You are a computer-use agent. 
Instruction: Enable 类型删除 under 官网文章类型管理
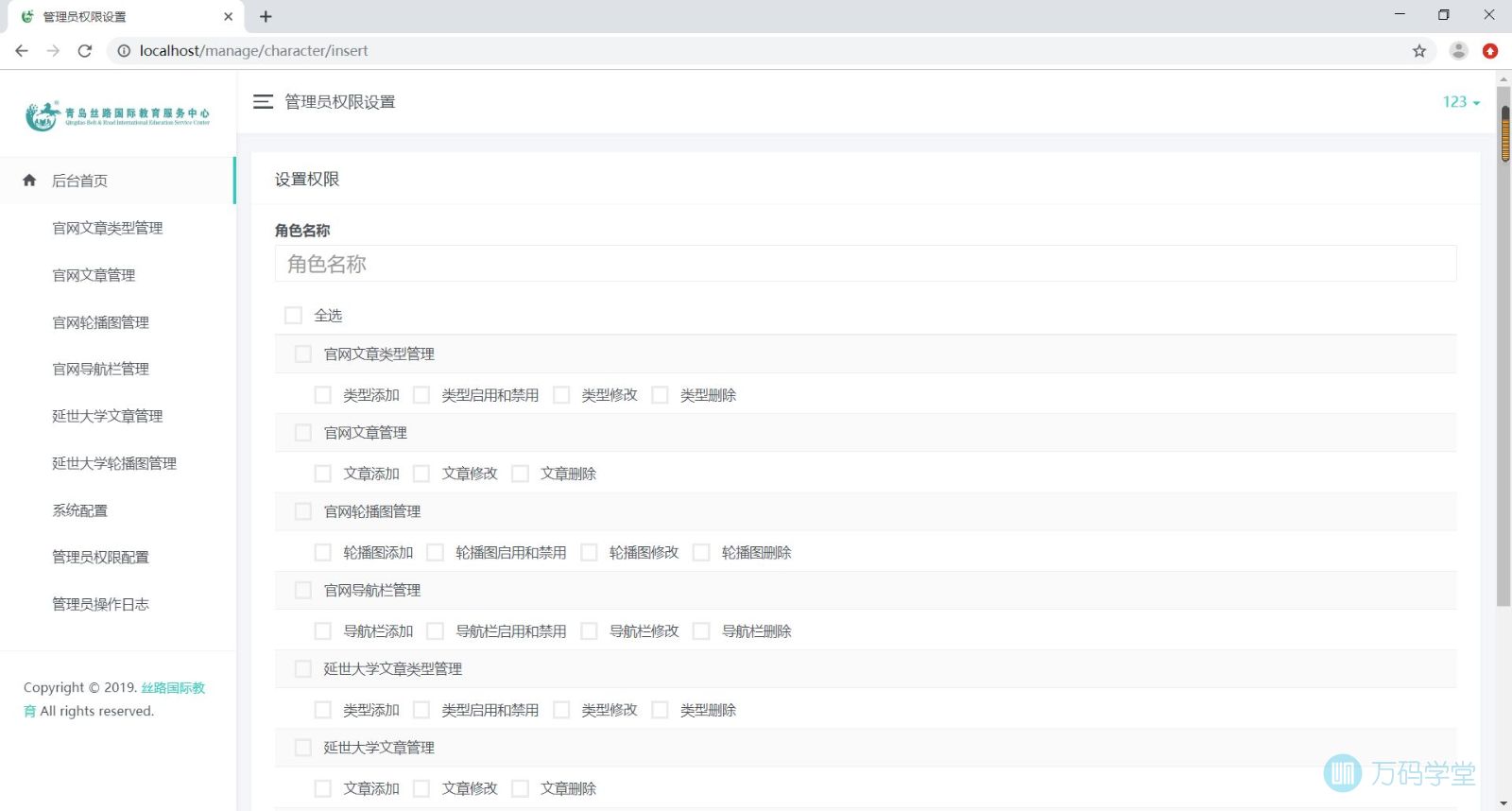(x=660, y=395)
